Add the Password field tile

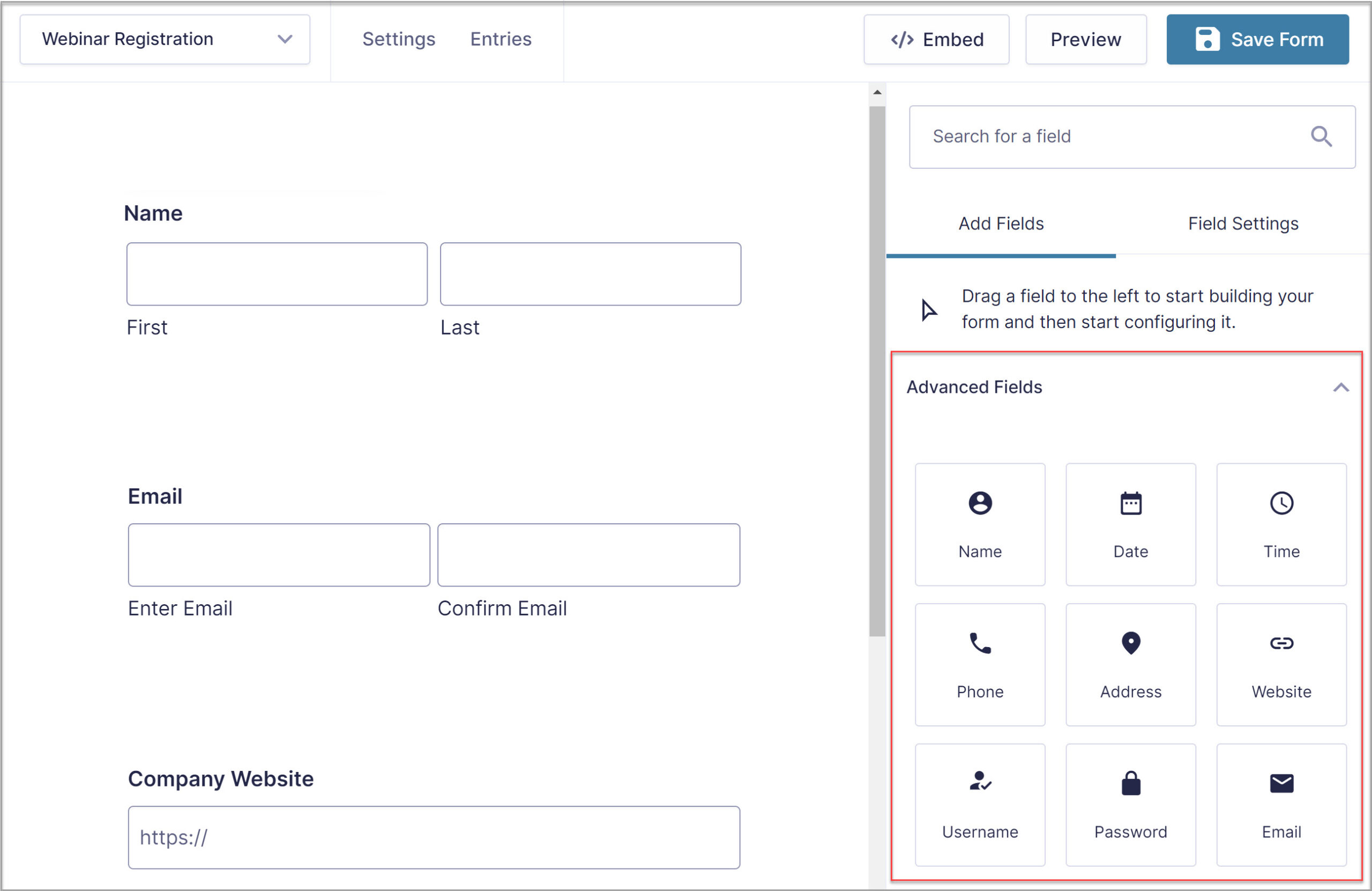(x=1130, y=805)
